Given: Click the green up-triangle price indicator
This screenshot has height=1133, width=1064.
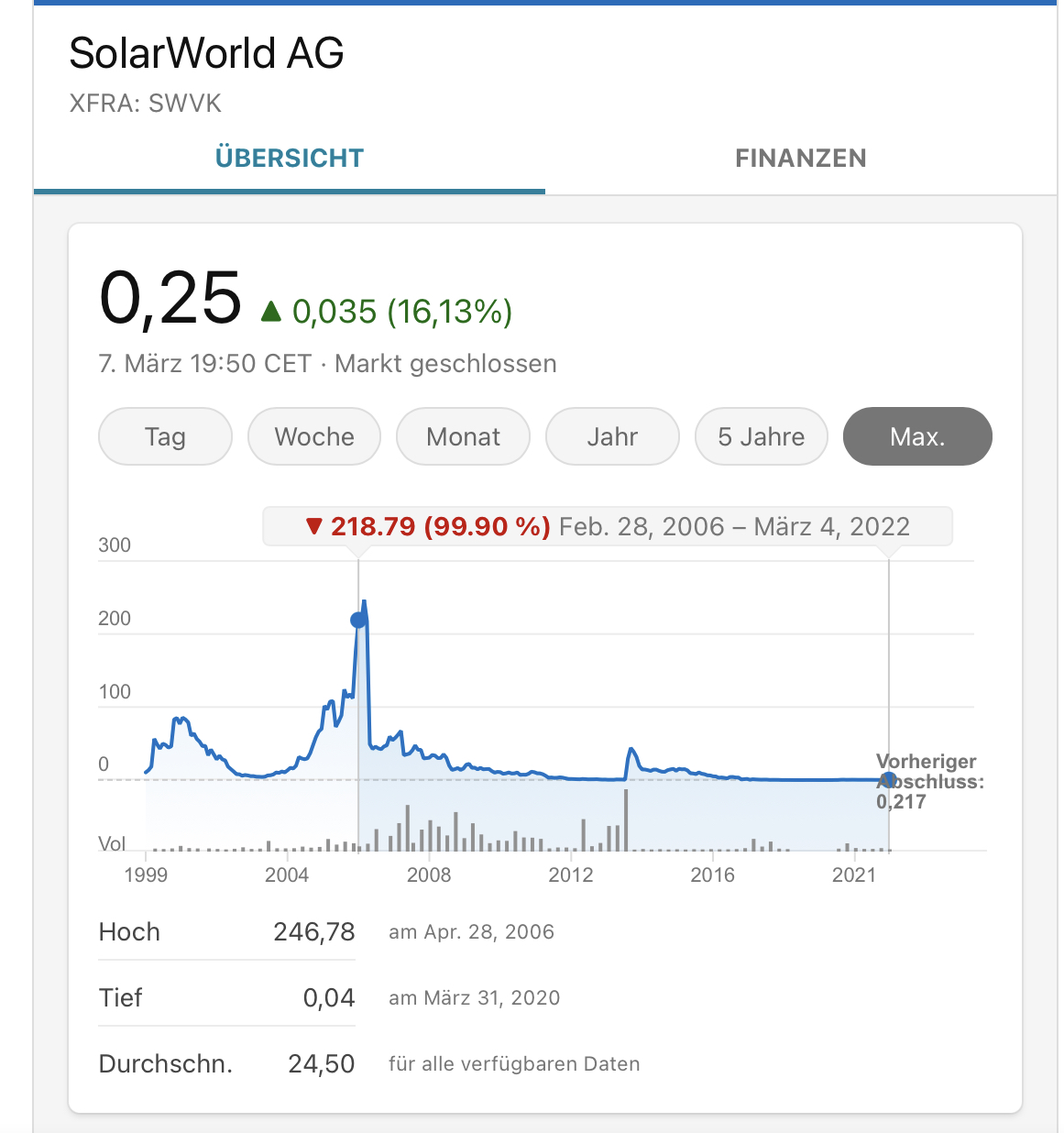Looking at the screenshot, I should 270,312.
